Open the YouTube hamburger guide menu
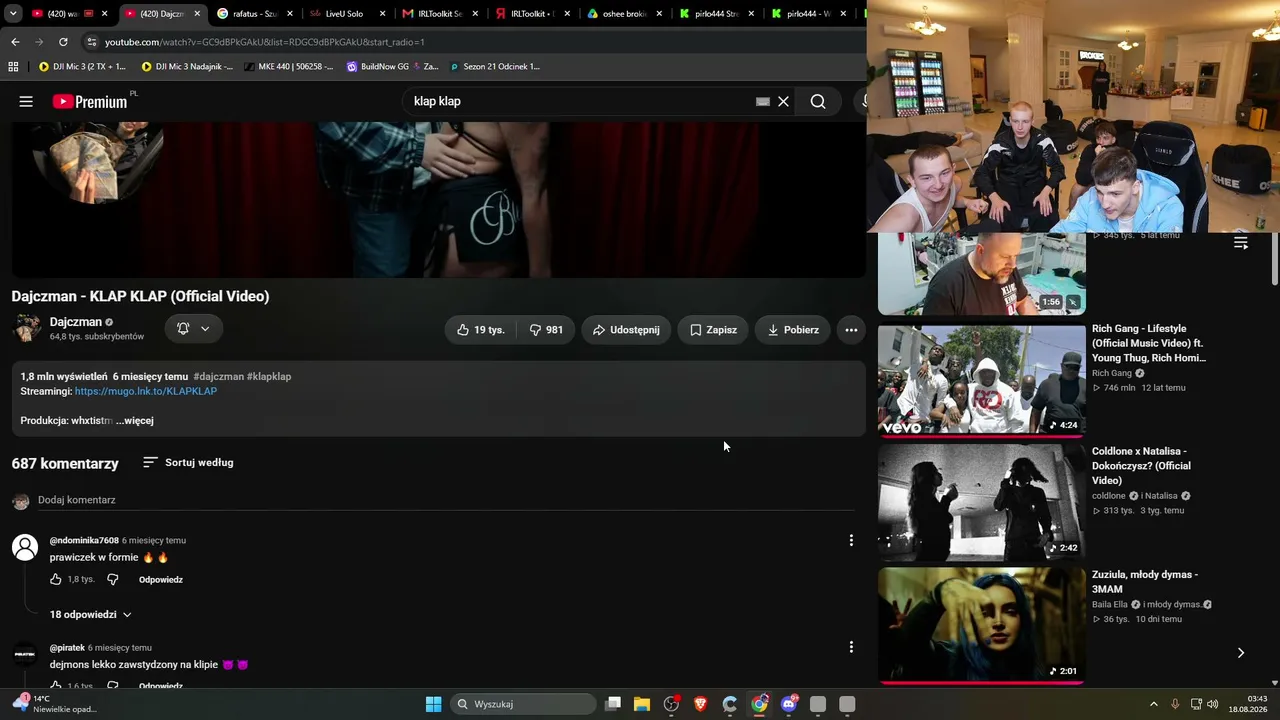The image size is (1280, 720). pos(26,101)
